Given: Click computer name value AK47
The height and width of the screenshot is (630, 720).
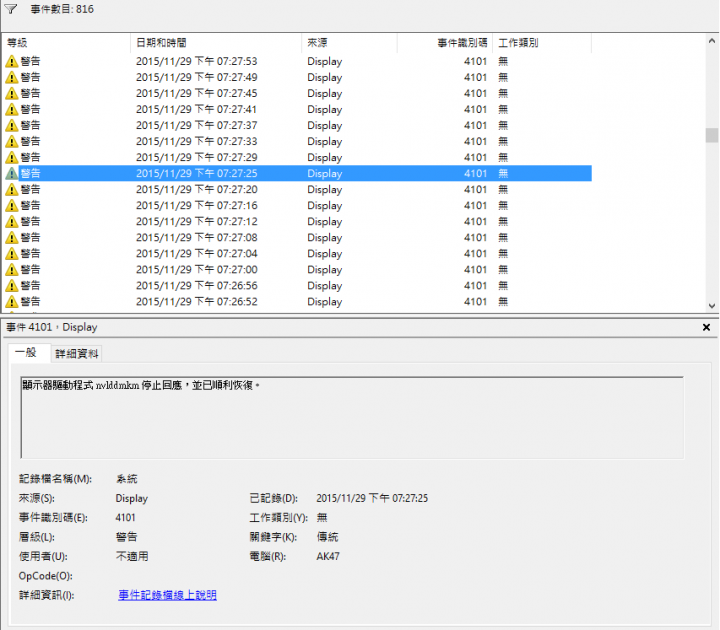Looking at the screenshot, I should [x=328, y=557].
